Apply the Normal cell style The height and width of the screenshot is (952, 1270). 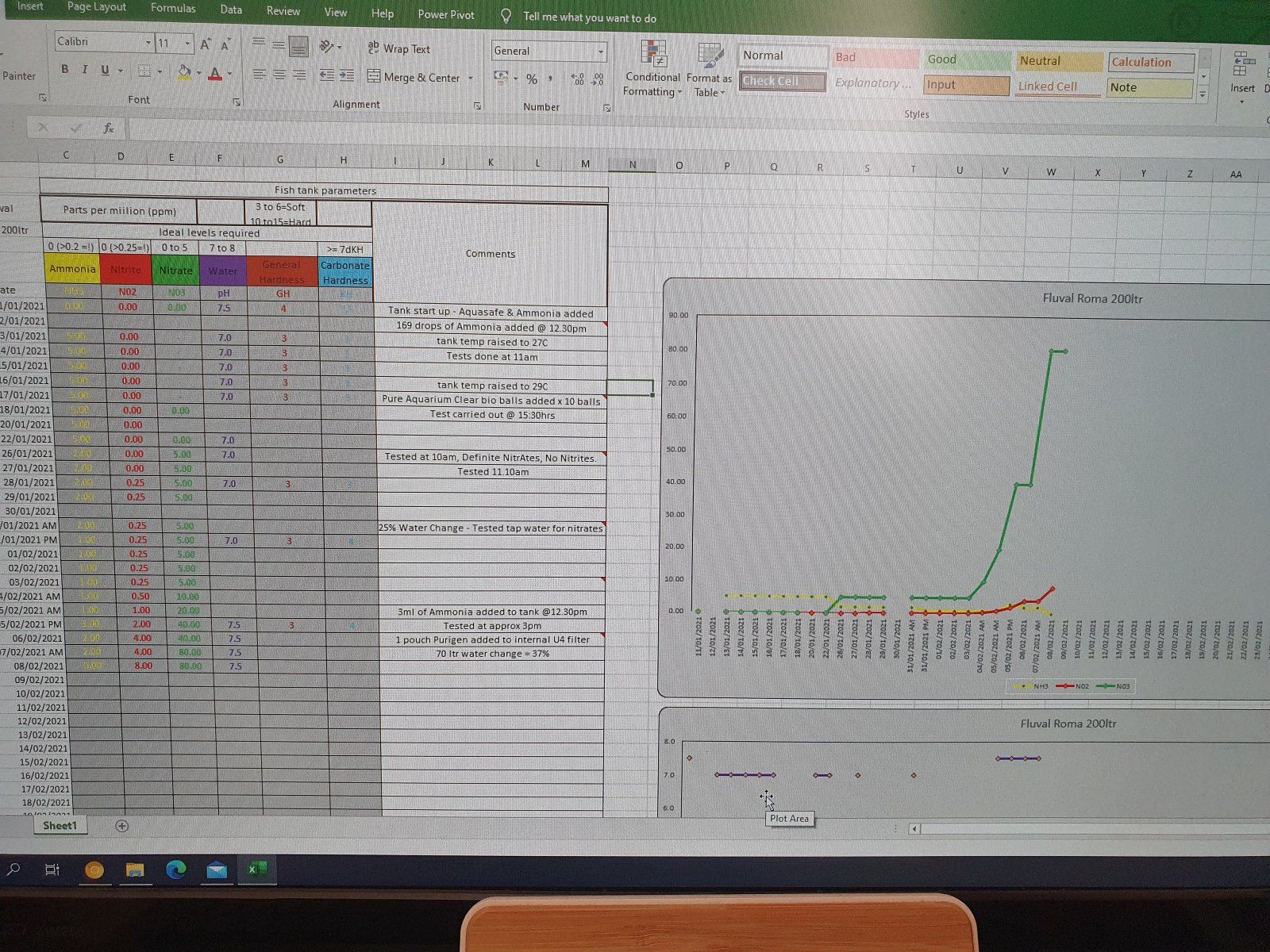pyautogui.click(x=783, y=56)
